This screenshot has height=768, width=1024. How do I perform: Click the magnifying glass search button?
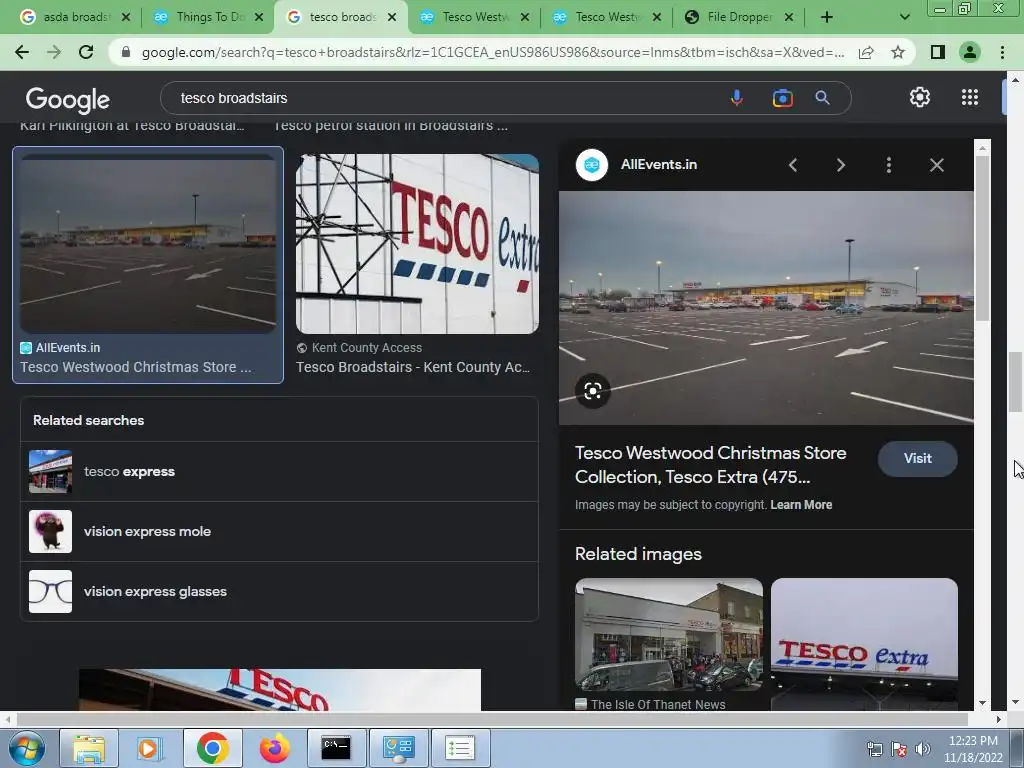pos(822,98)
